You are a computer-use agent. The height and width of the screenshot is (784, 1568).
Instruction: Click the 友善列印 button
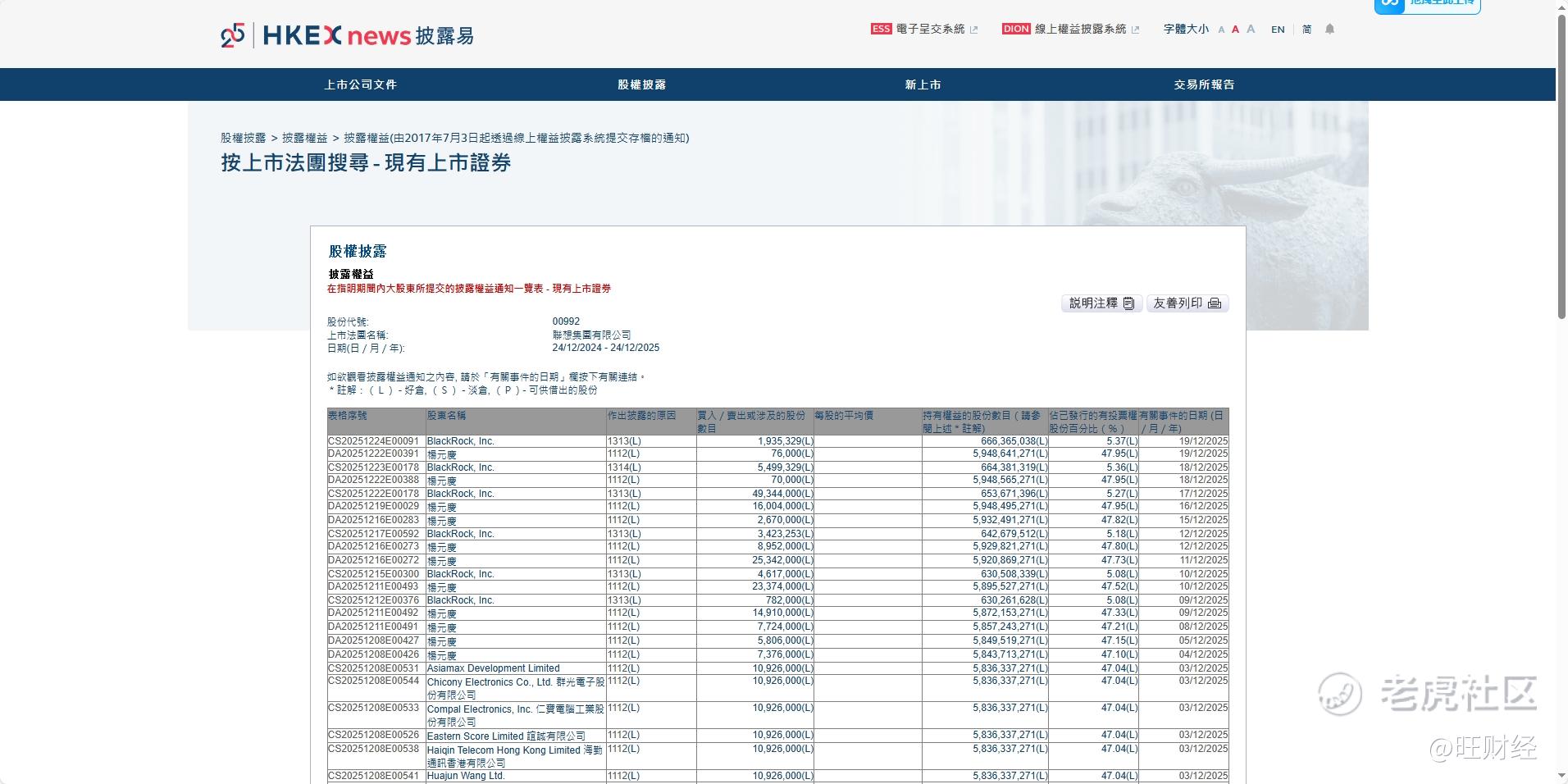pos(1187,303)
